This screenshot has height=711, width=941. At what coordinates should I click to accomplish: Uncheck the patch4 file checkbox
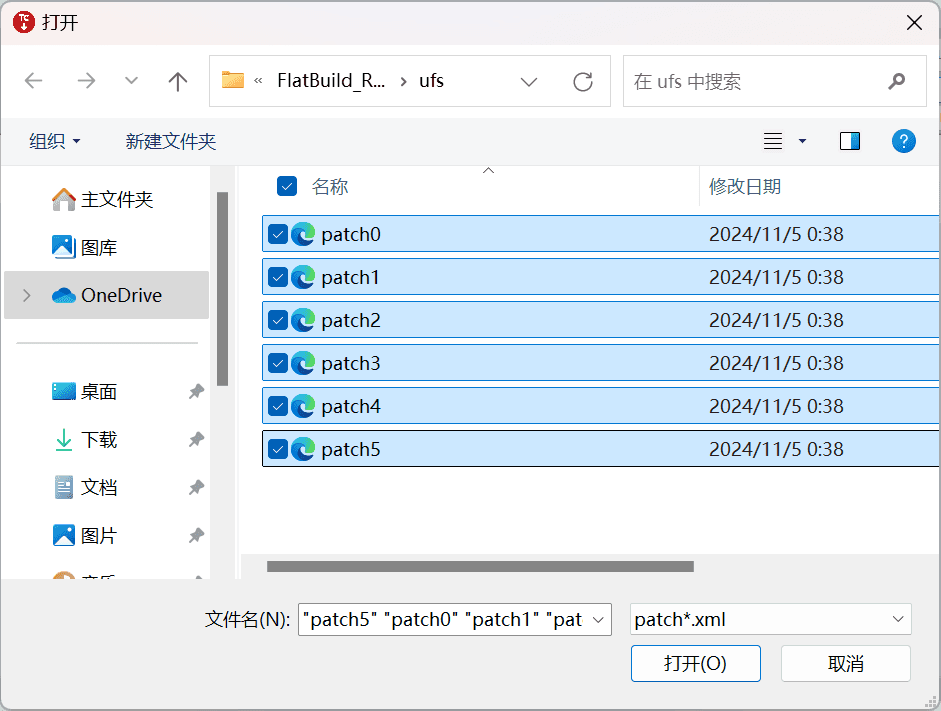[278, 406]
